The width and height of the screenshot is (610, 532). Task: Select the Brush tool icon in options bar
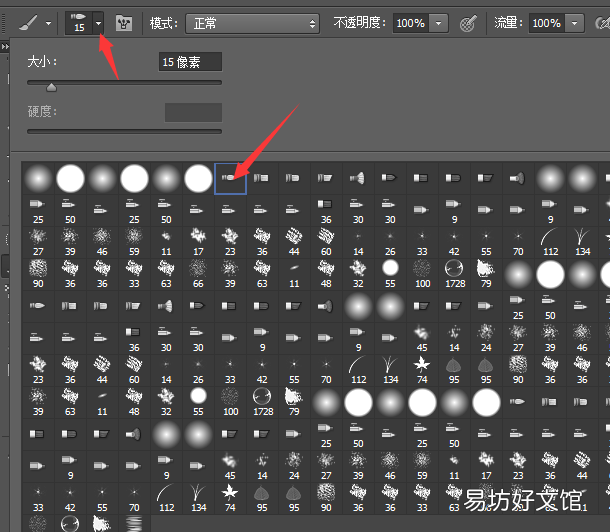click(x=28, y=23)
